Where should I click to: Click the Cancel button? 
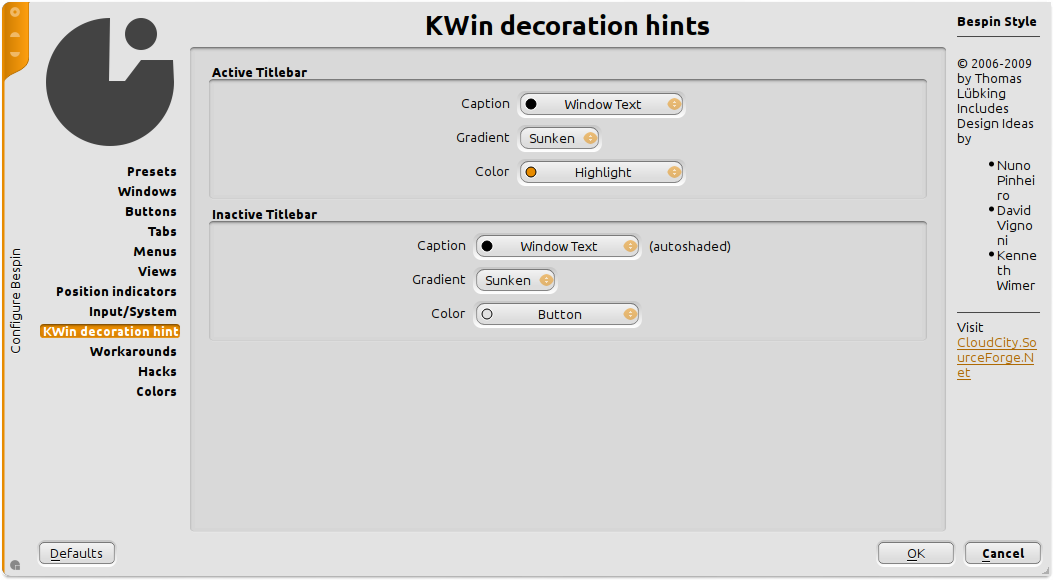1003,553
